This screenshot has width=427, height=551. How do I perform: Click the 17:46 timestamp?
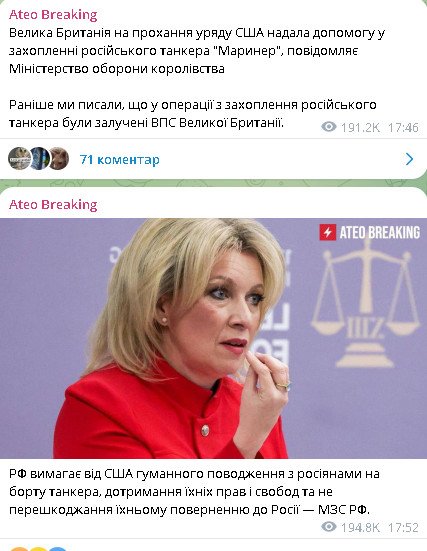[403, 127]
